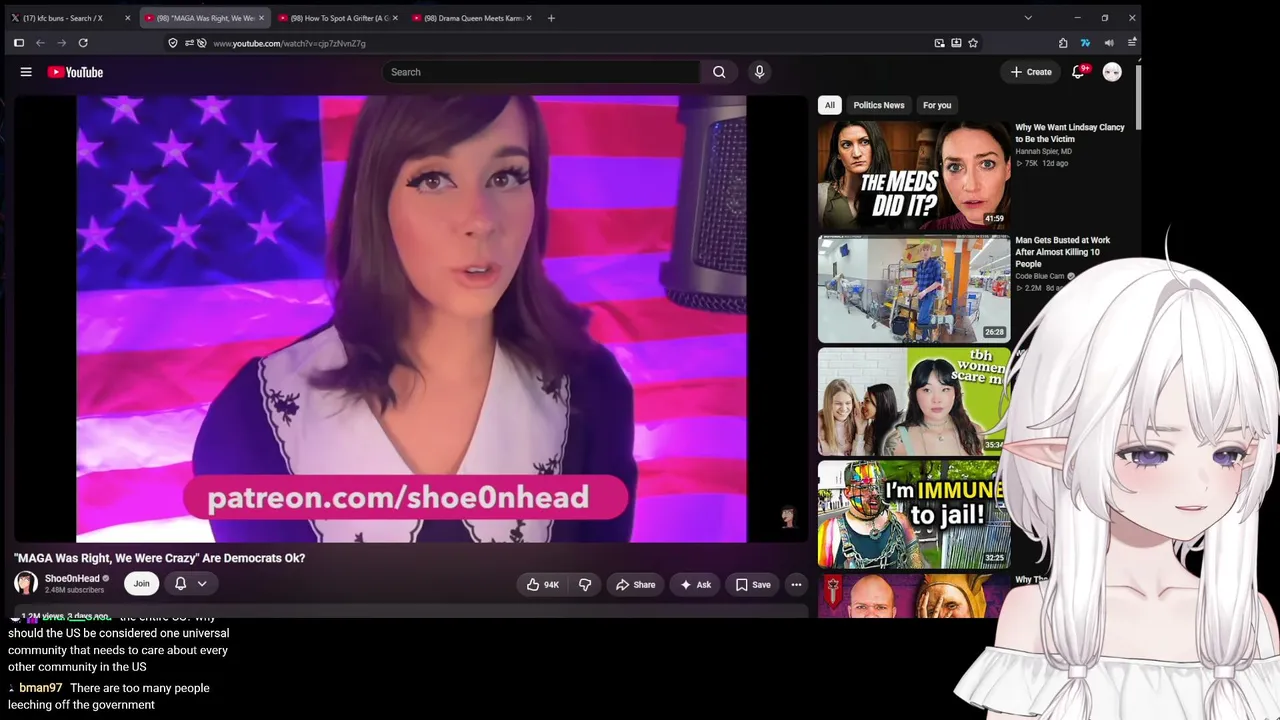
Task: Start voice search with the microphone
Action: tap(759, 72)
